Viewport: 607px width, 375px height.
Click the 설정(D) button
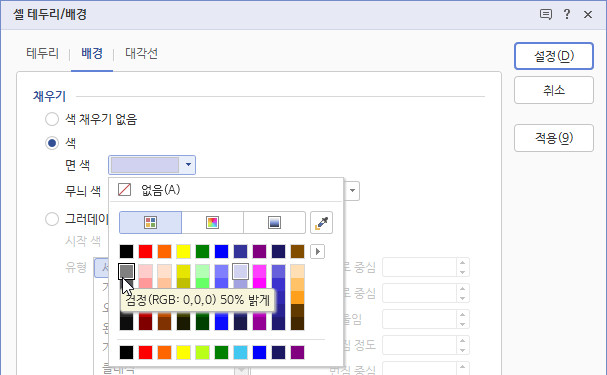click(554, 56)
